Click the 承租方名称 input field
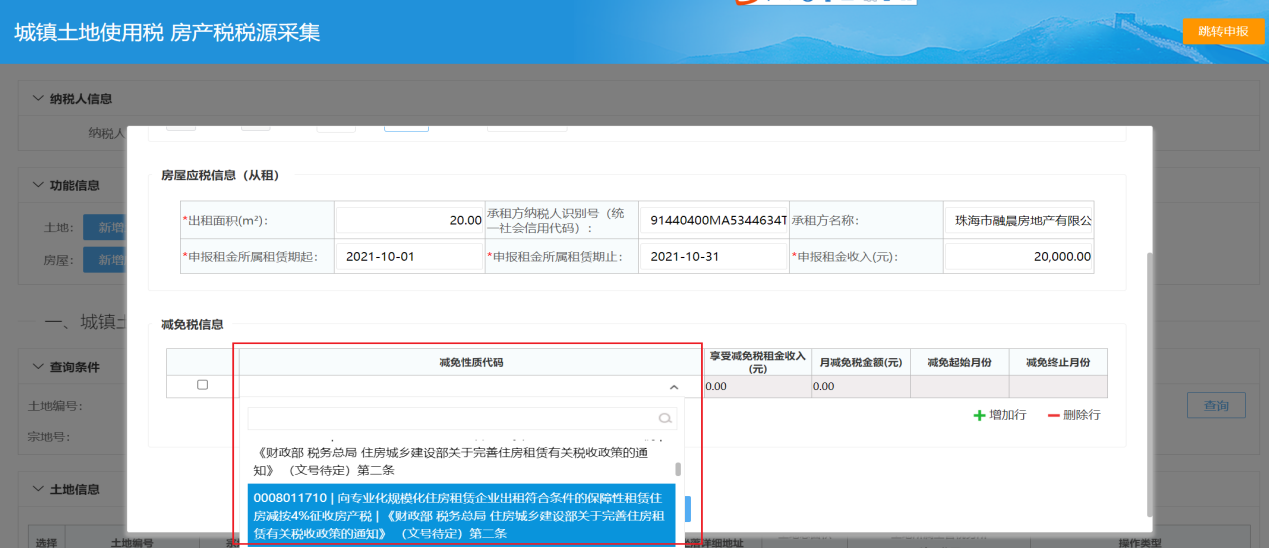 coord(1018,220)
